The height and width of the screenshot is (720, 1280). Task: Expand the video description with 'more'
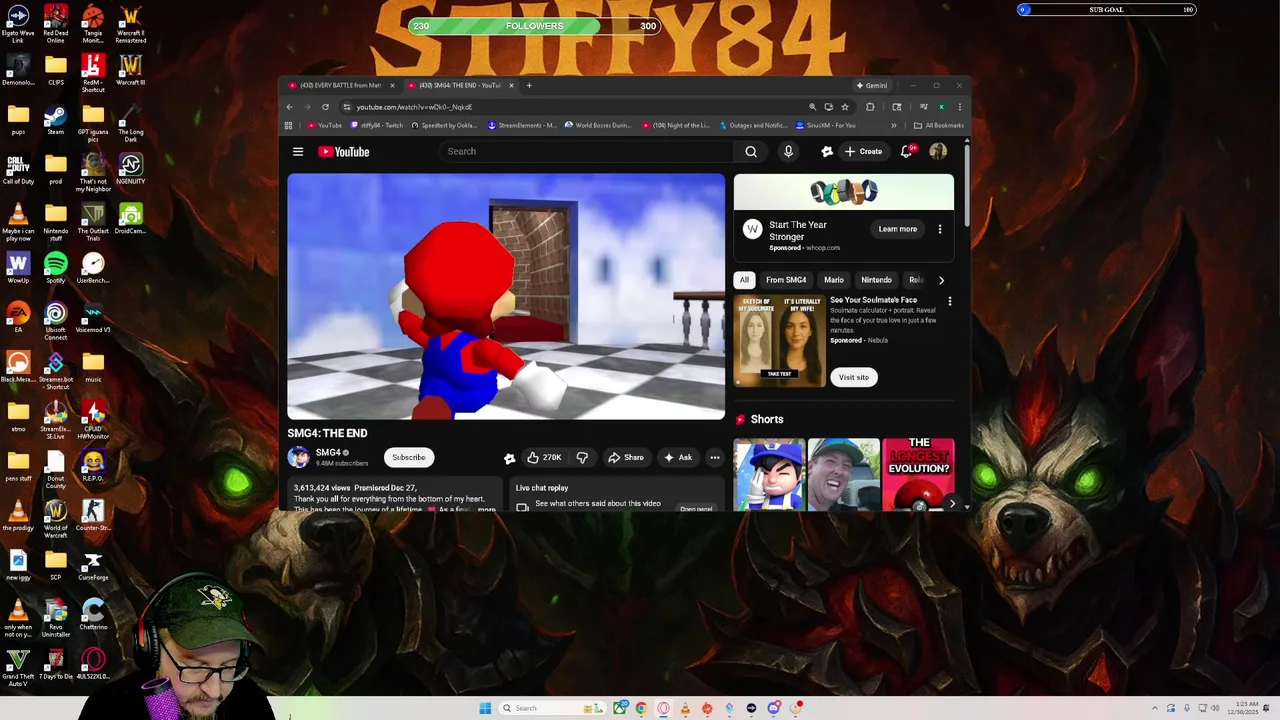(x=486, y=510)
